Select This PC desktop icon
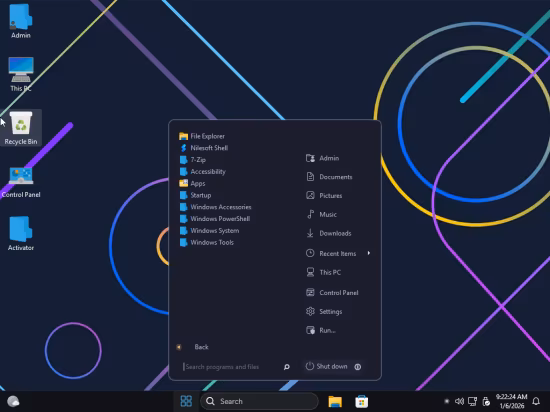 pos(21,74)
